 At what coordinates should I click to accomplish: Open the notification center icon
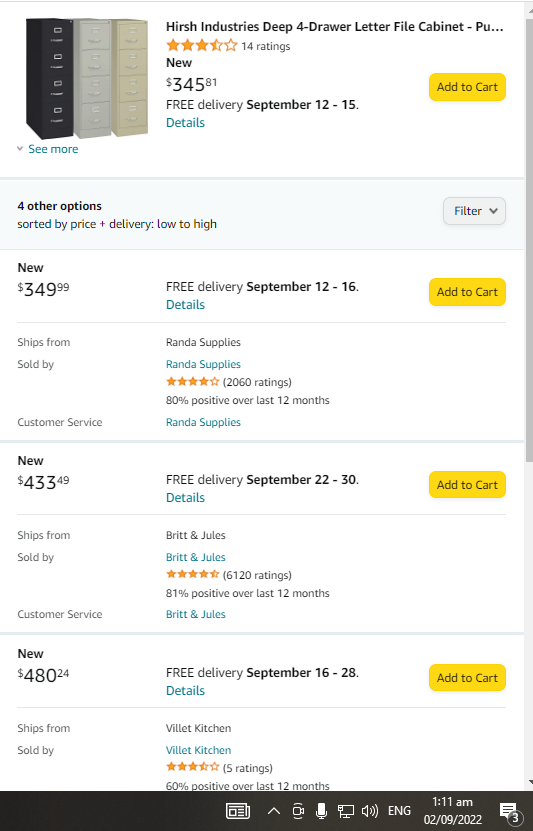pyautogui.click(x=510, y=811)
